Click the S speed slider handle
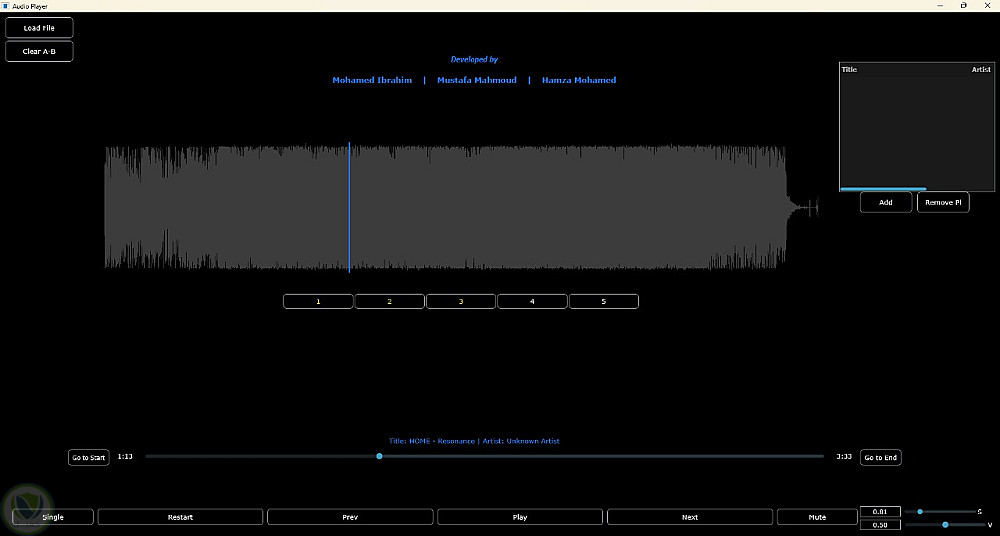The image size is (1000, 536). pos(920,511)
